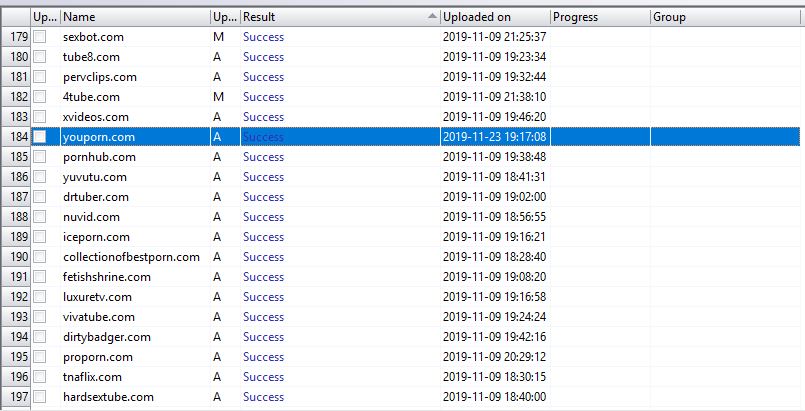Select row number 196 header
Screen dimensions: 805x411
pyautogui.click(x=16, y=377)
